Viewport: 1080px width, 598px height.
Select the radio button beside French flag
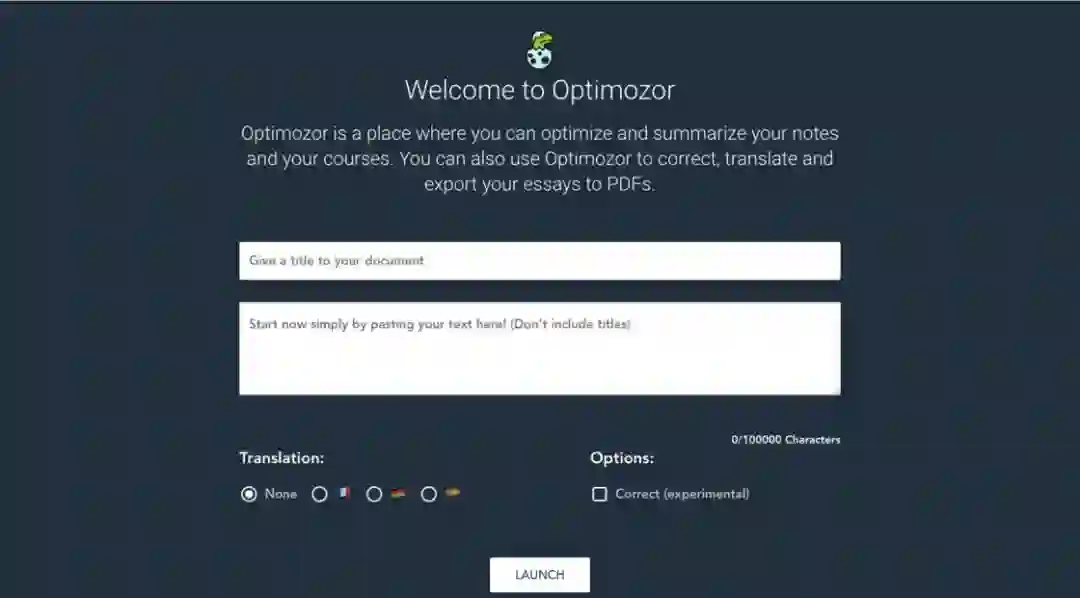[x=320, y=494]
